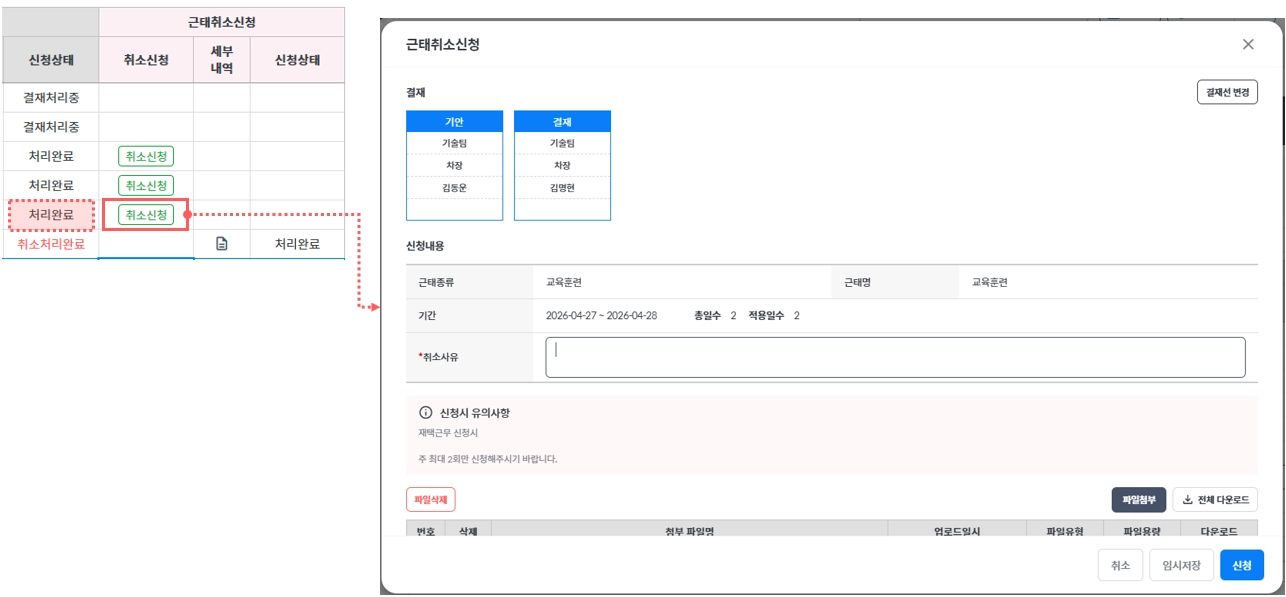The height and width of the screenshot is (597, 1286).
Task: Click the 총일수 label
Action: click(707, 315)
